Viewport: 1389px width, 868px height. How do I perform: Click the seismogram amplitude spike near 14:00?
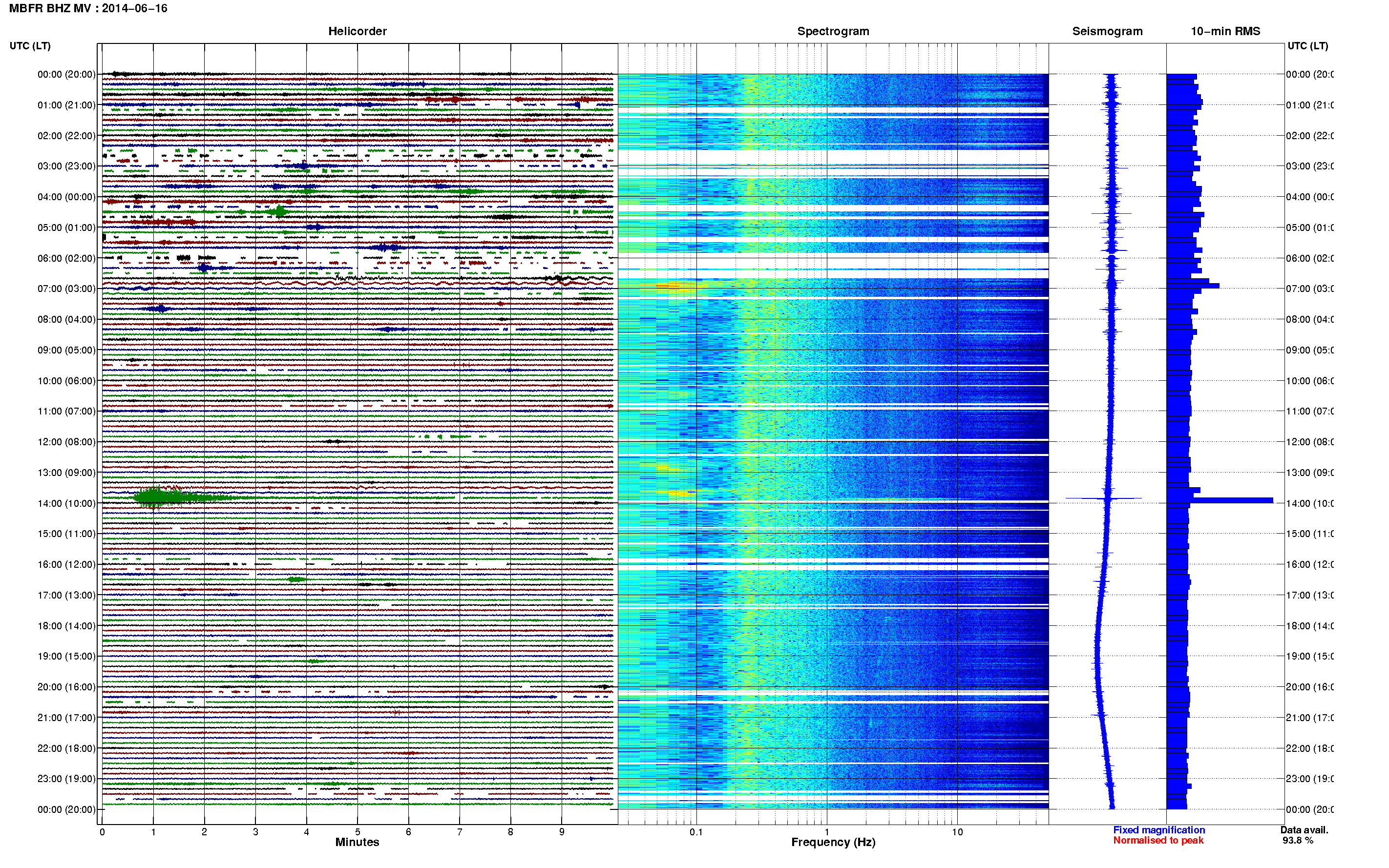coord(1104,498)
